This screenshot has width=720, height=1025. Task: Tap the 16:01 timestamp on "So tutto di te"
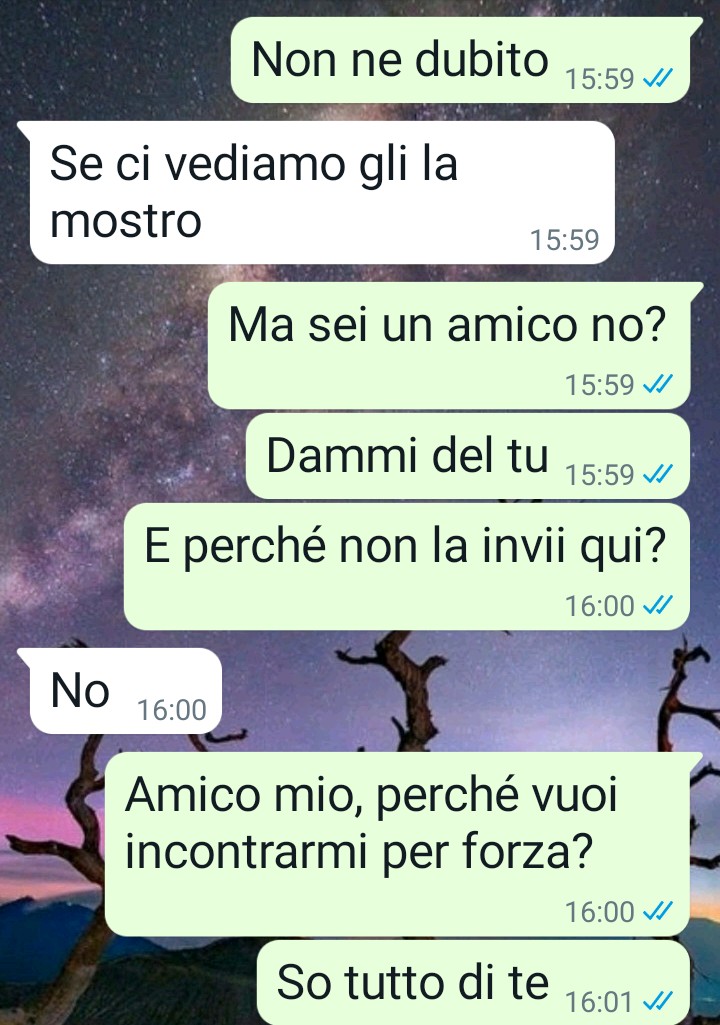(600, 1002)
